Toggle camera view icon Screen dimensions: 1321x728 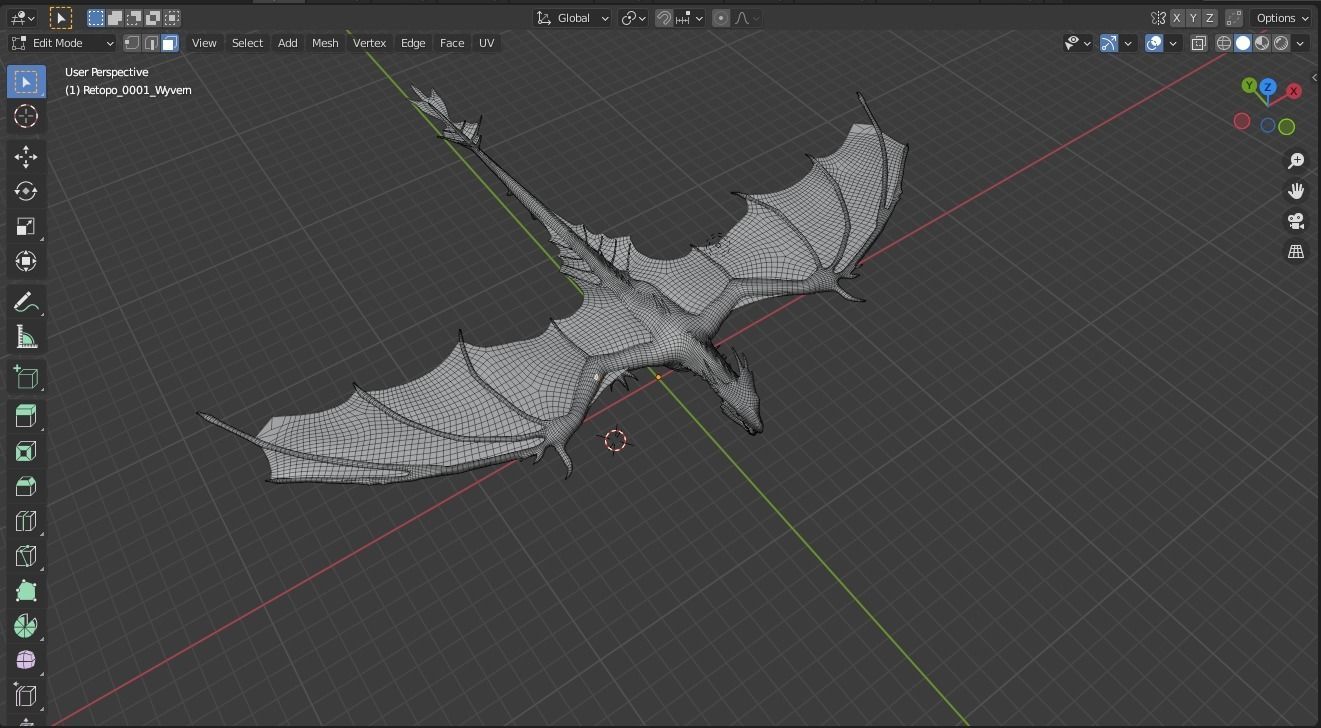[1296, 221]
